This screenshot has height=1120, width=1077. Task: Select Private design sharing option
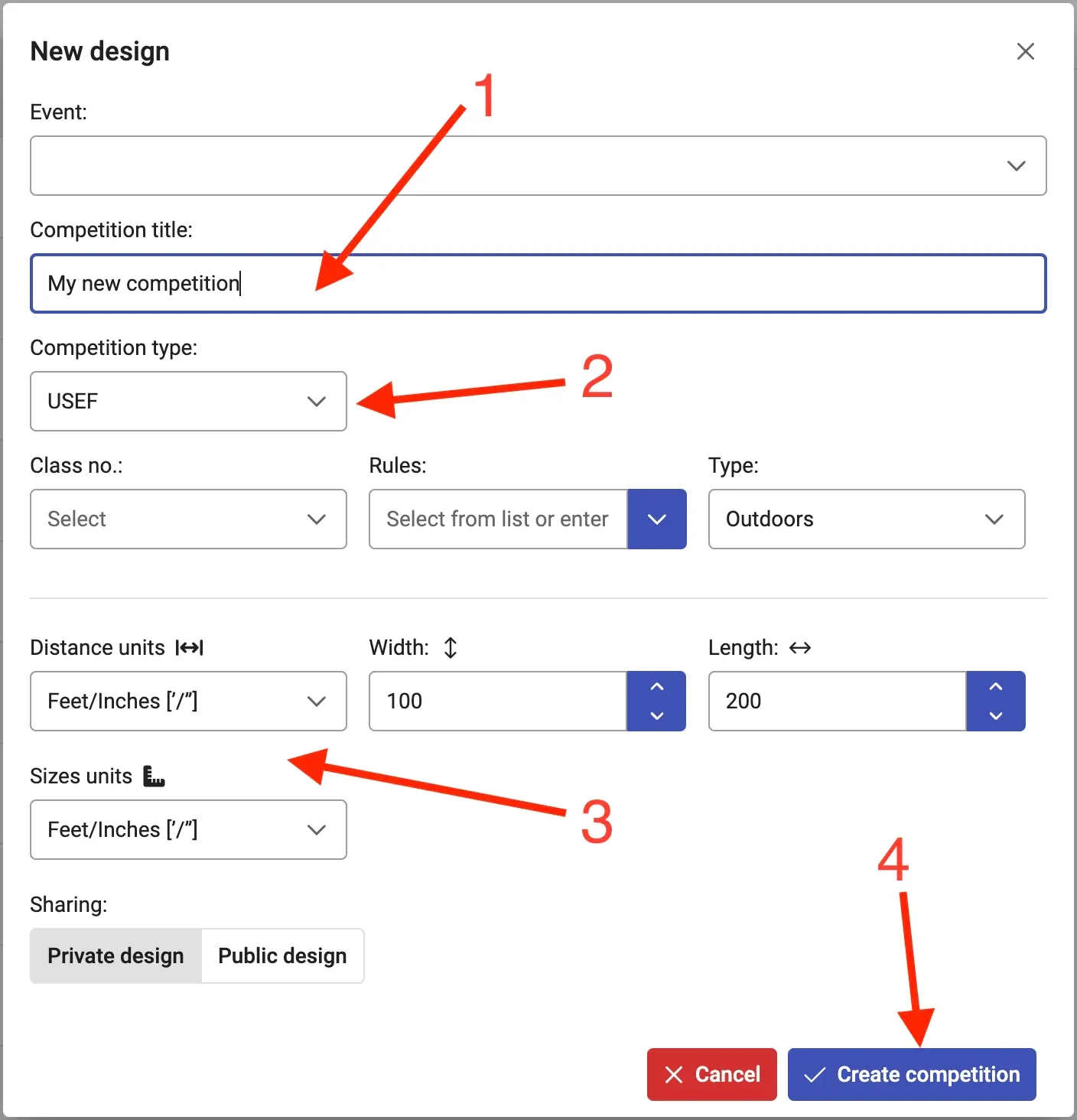point(116,956)
